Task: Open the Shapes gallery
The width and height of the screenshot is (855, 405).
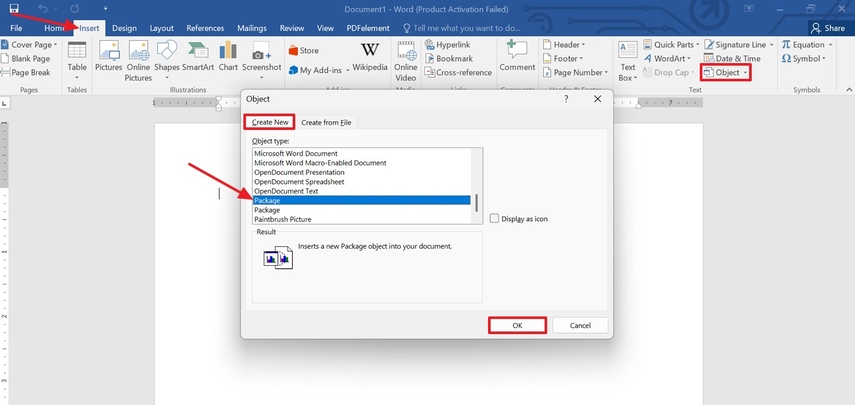Action: [x=167, y=60]
